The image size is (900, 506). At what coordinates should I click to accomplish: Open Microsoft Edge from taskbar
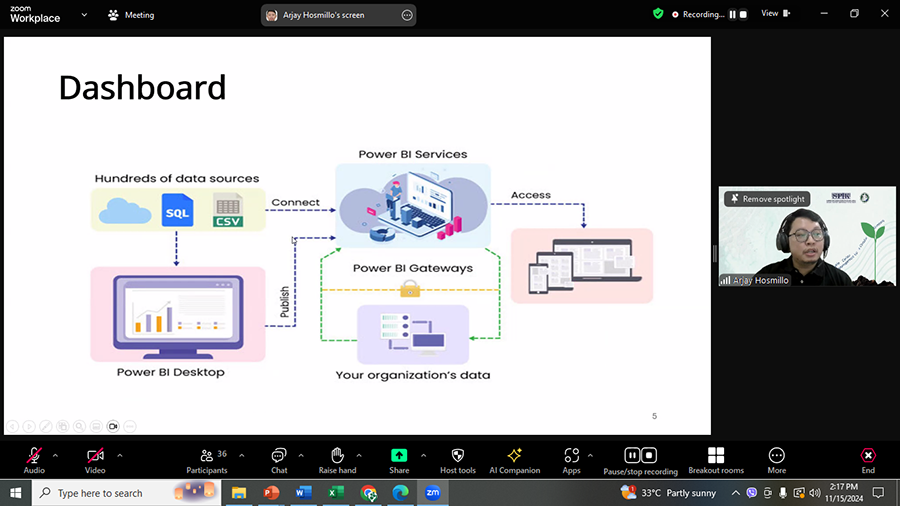(x=401, y=493)
